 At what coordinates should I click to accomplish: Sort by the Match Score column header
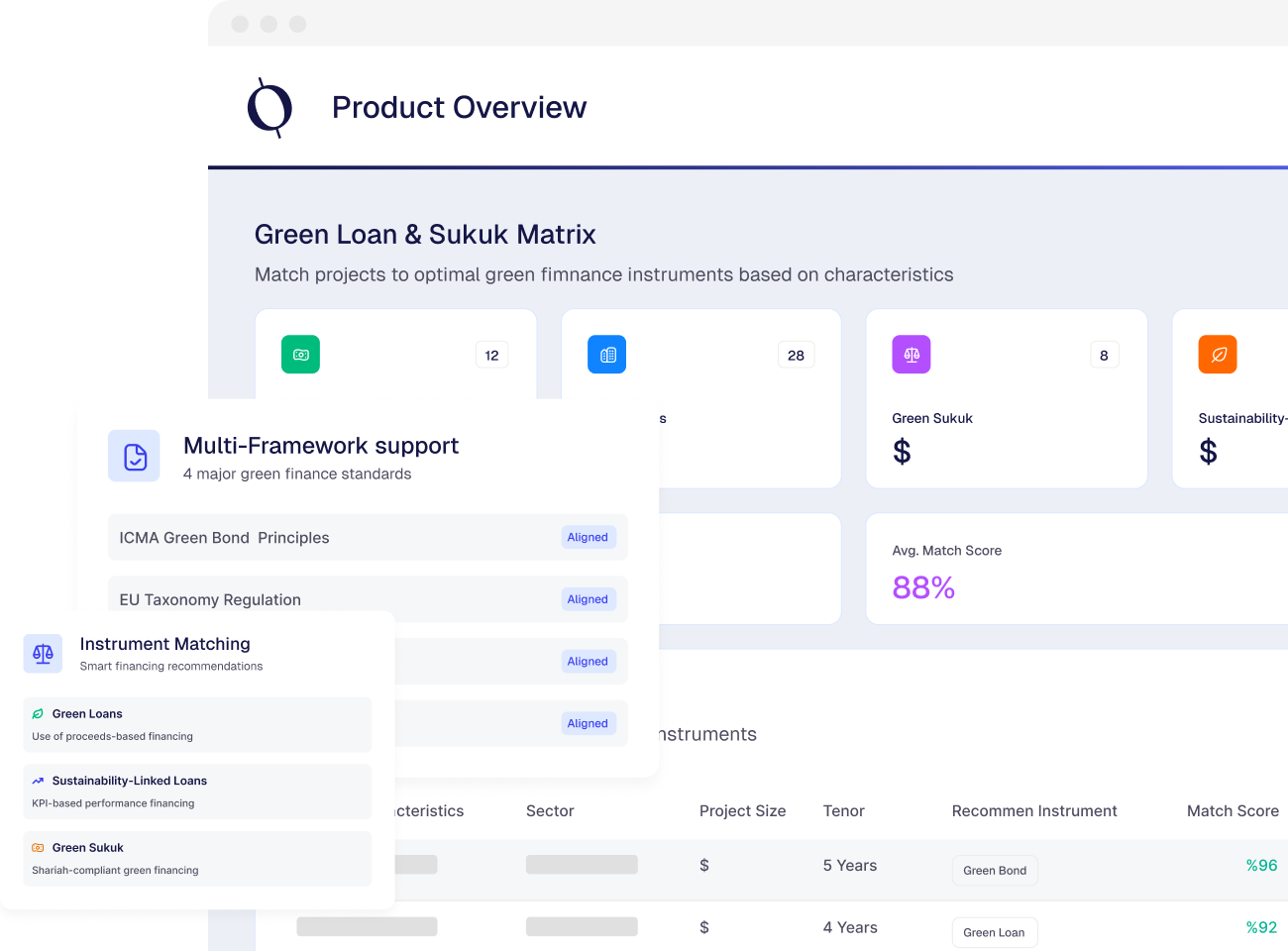click(1233, 811)
